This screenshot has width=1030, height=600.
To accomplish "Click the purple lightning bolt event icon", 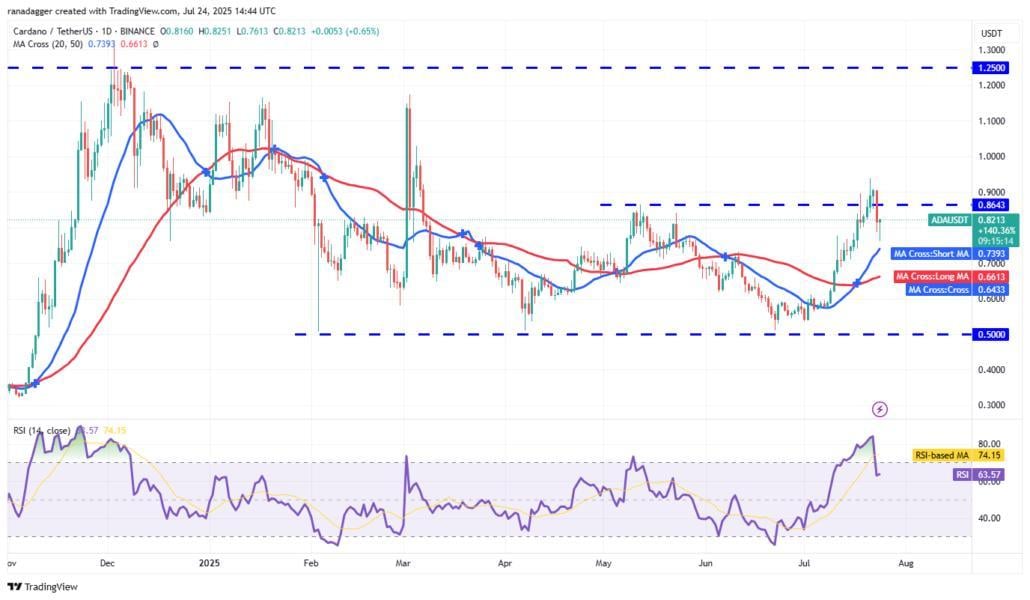I will pos(880,409).
